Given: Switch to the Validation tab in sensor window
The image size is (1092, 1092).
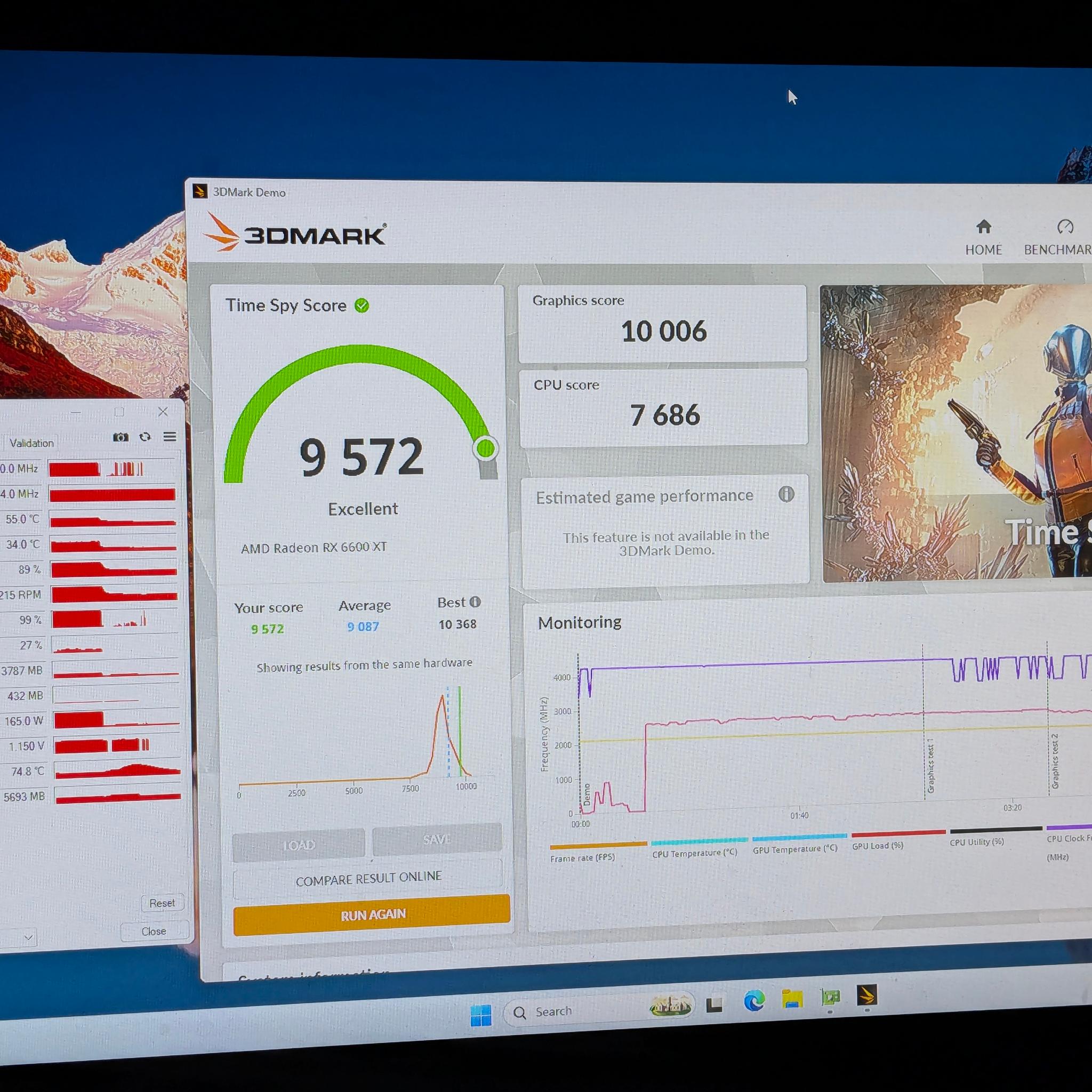Looking at the screenshot, I should [x=31, y=443].
